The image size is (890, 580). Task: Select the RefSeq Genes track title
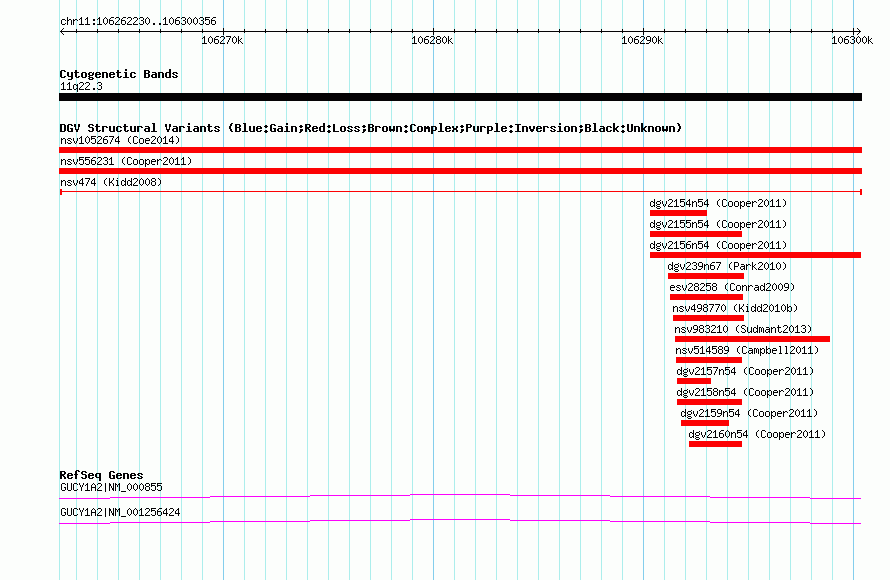coord(102,476)
